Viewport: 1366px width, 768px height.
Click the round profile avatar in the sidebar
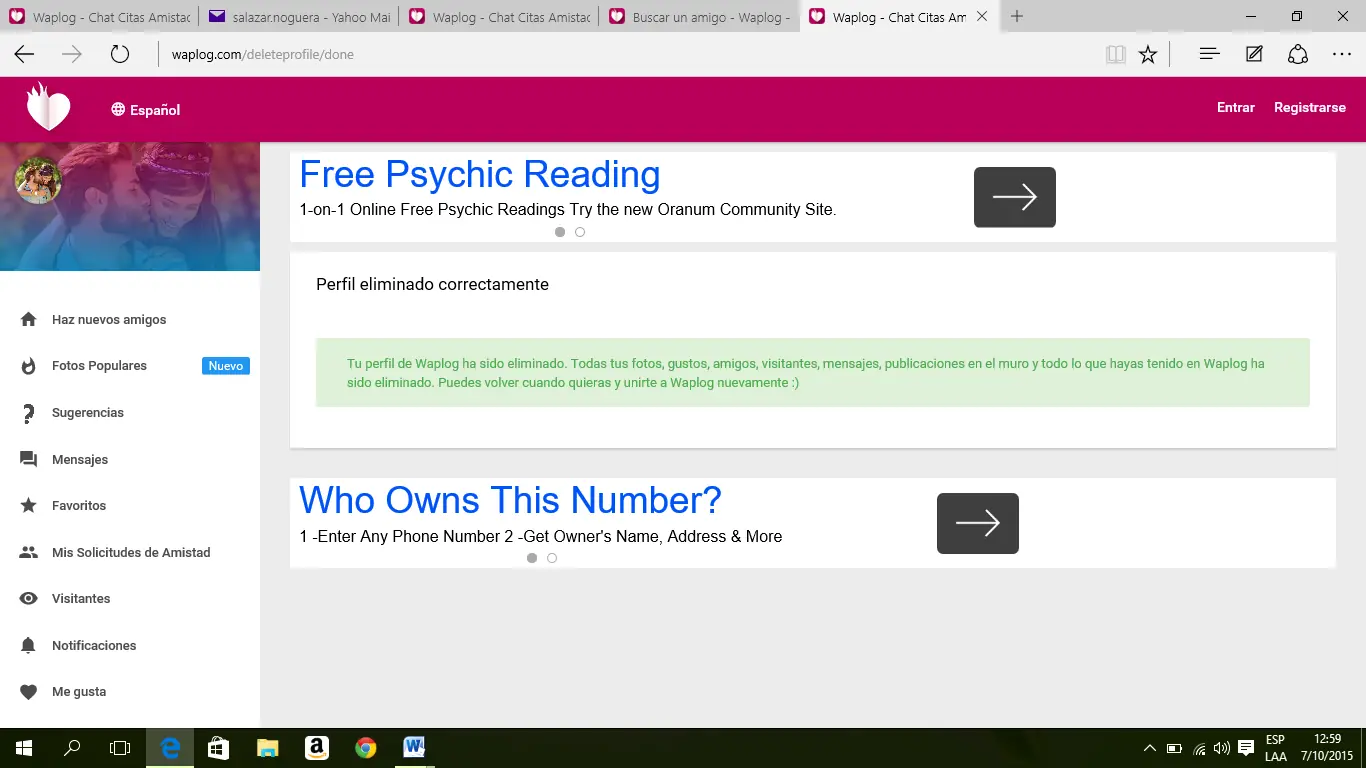point(38,181)
